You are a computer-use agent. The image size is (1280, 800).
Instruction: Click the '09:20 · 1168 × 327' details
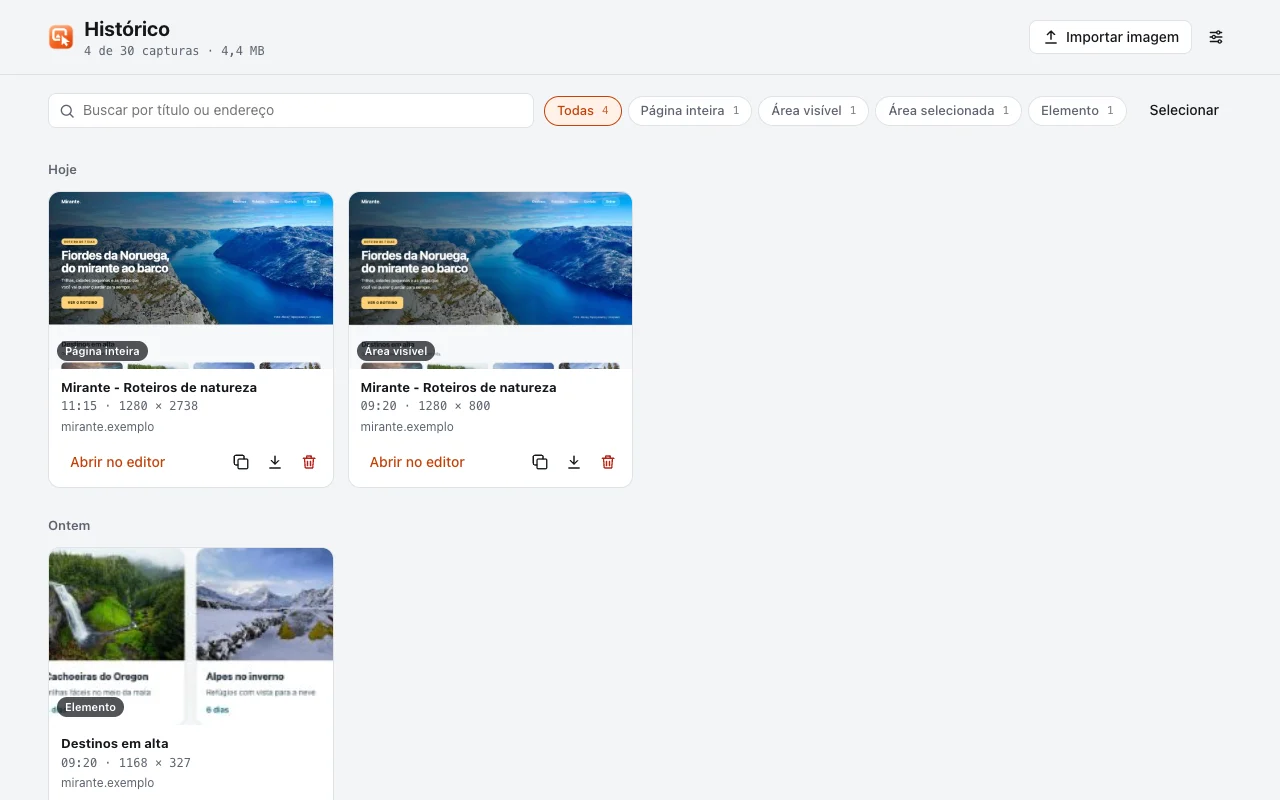(x=126, y=763)
